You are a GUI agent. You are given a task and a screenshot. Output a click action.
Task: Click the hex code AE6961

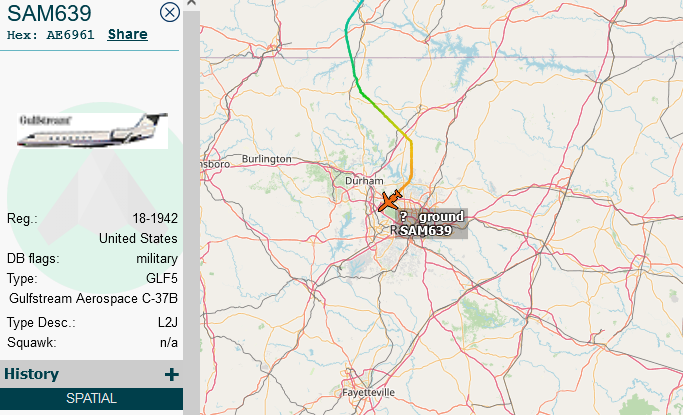[70, 35]
